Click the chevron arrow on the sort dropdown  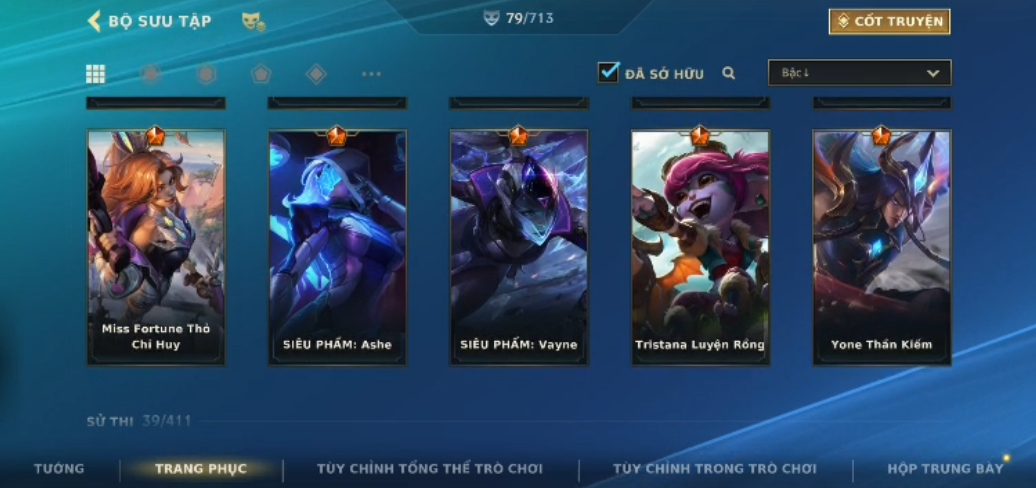click(x=933, y=73)
